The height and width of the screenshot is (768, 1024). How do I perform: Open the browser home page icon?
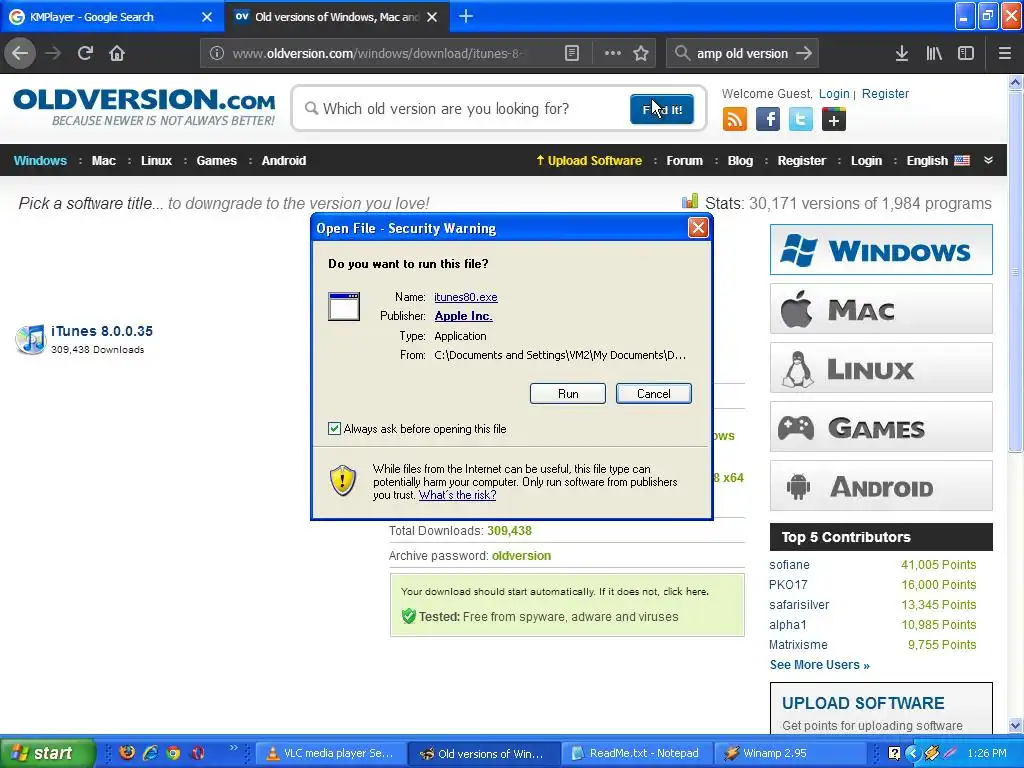pyautogui.click(x=117, y=53)
